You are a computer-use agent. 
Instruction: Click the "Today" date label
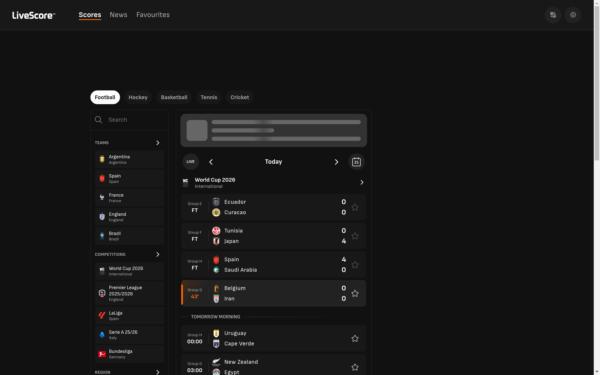pyautogui.click(x=274, y=162)
